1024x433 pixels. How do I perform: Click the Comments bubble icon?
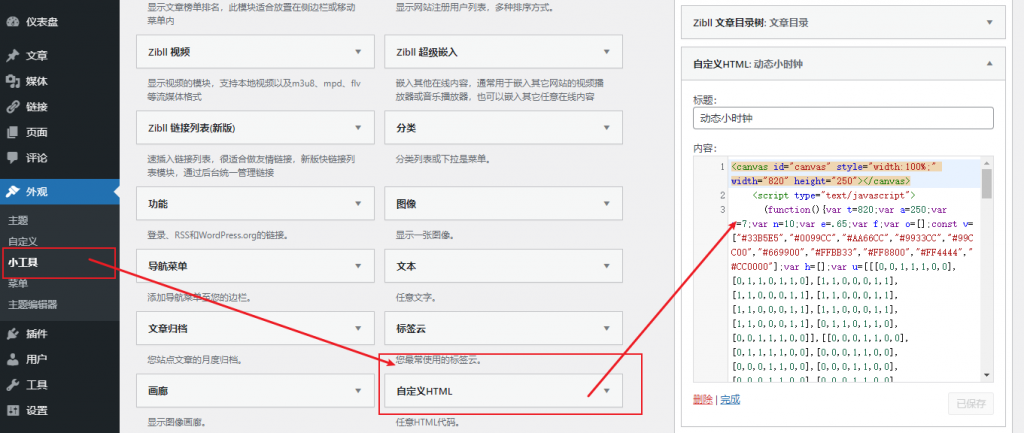click(x=12, y=158)
